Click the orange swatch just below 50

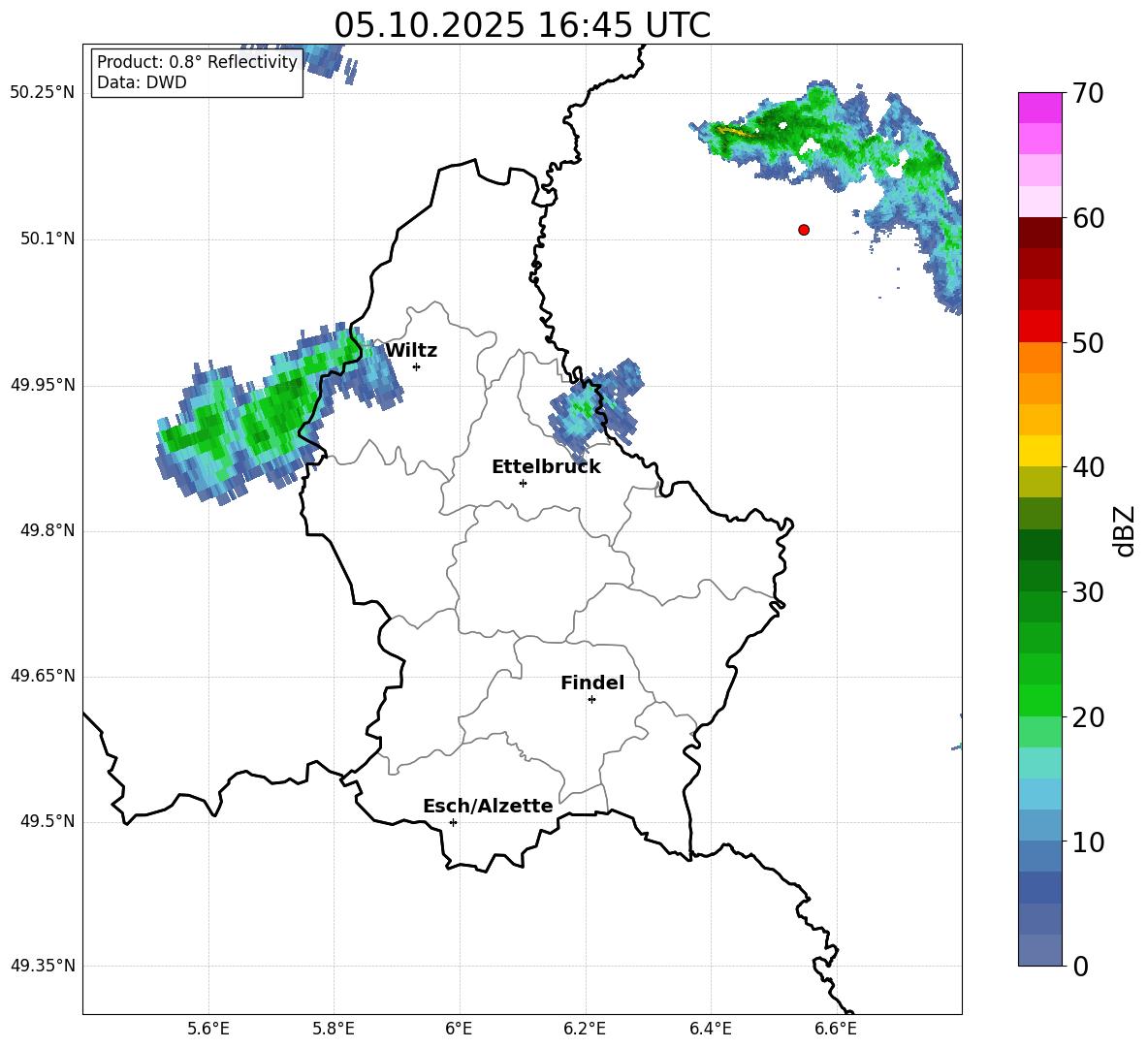[x=1040, y=358]
